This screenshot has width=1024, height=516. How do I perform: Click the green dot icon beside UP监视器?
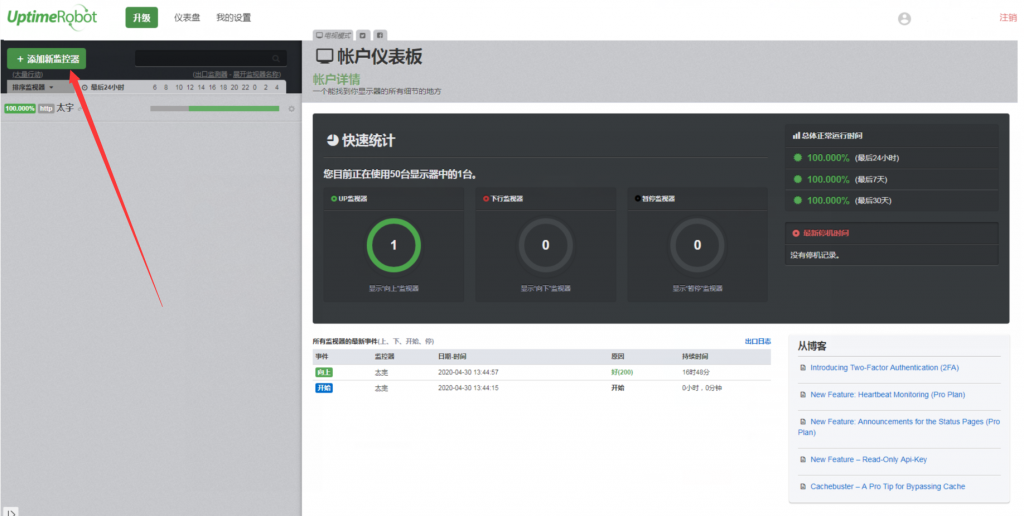coord(334,199)
